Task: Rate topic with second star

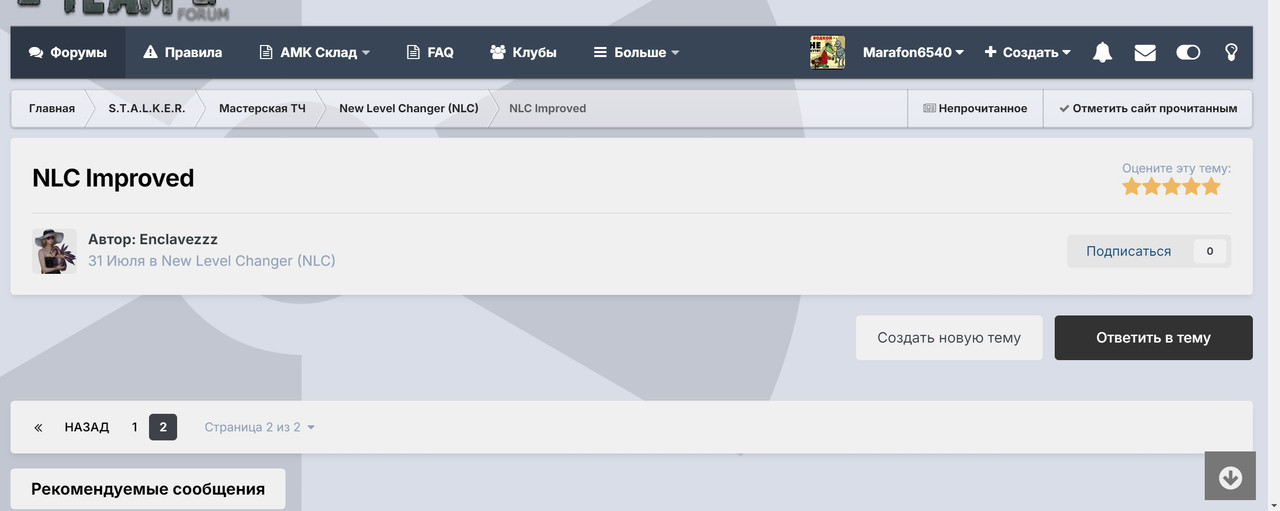Action: 1152,187
